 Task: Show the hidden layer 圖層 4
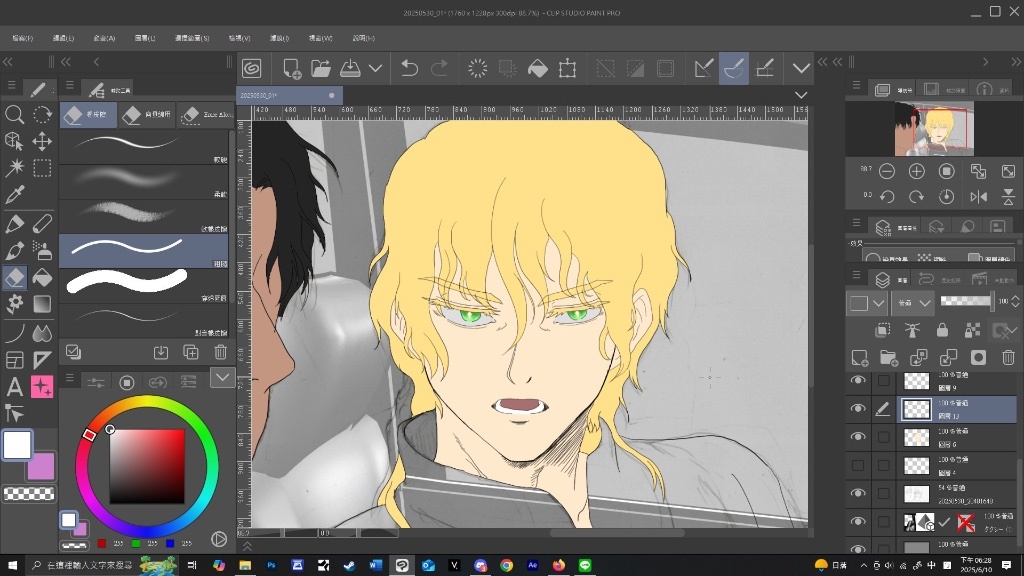pos(858,465)
